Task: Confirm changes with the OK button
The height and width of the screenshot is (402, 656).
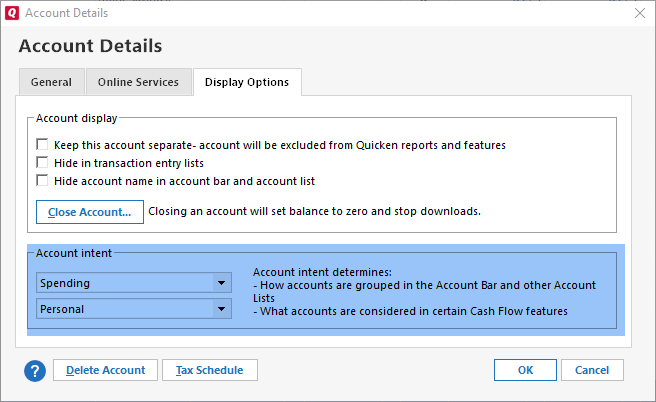Action: click(525, 370)
